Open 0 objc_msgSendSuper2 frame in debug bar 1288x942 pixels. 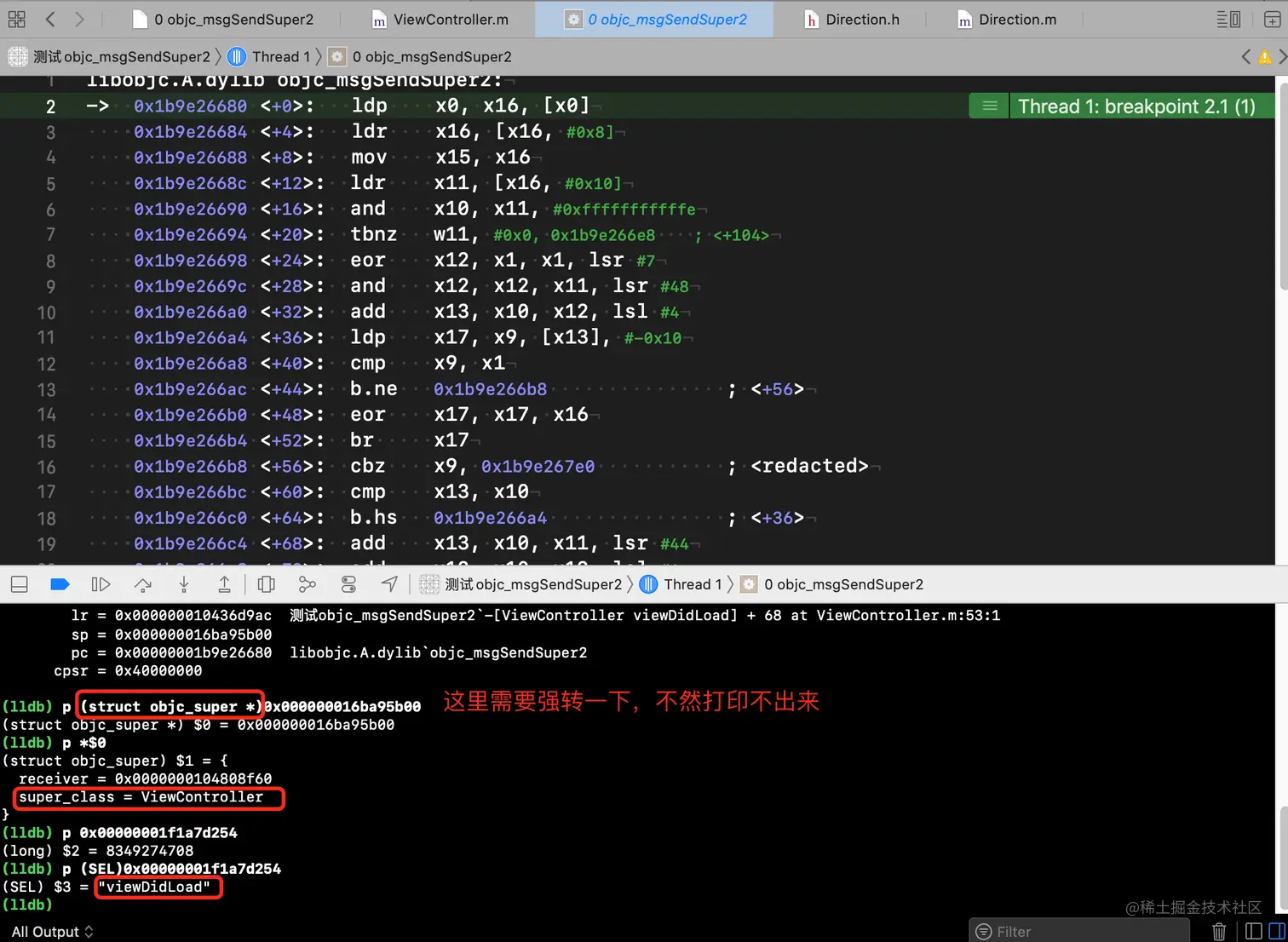point(832,584)
